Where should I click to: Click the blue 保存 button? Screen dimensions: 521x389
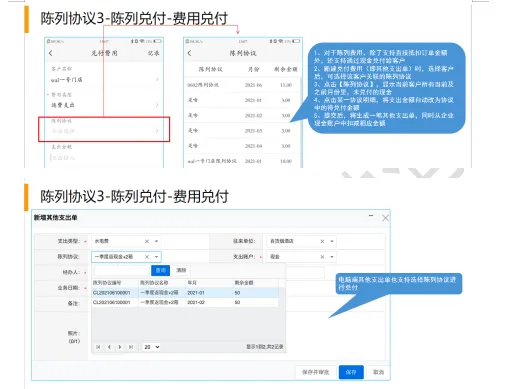[351, 372]
